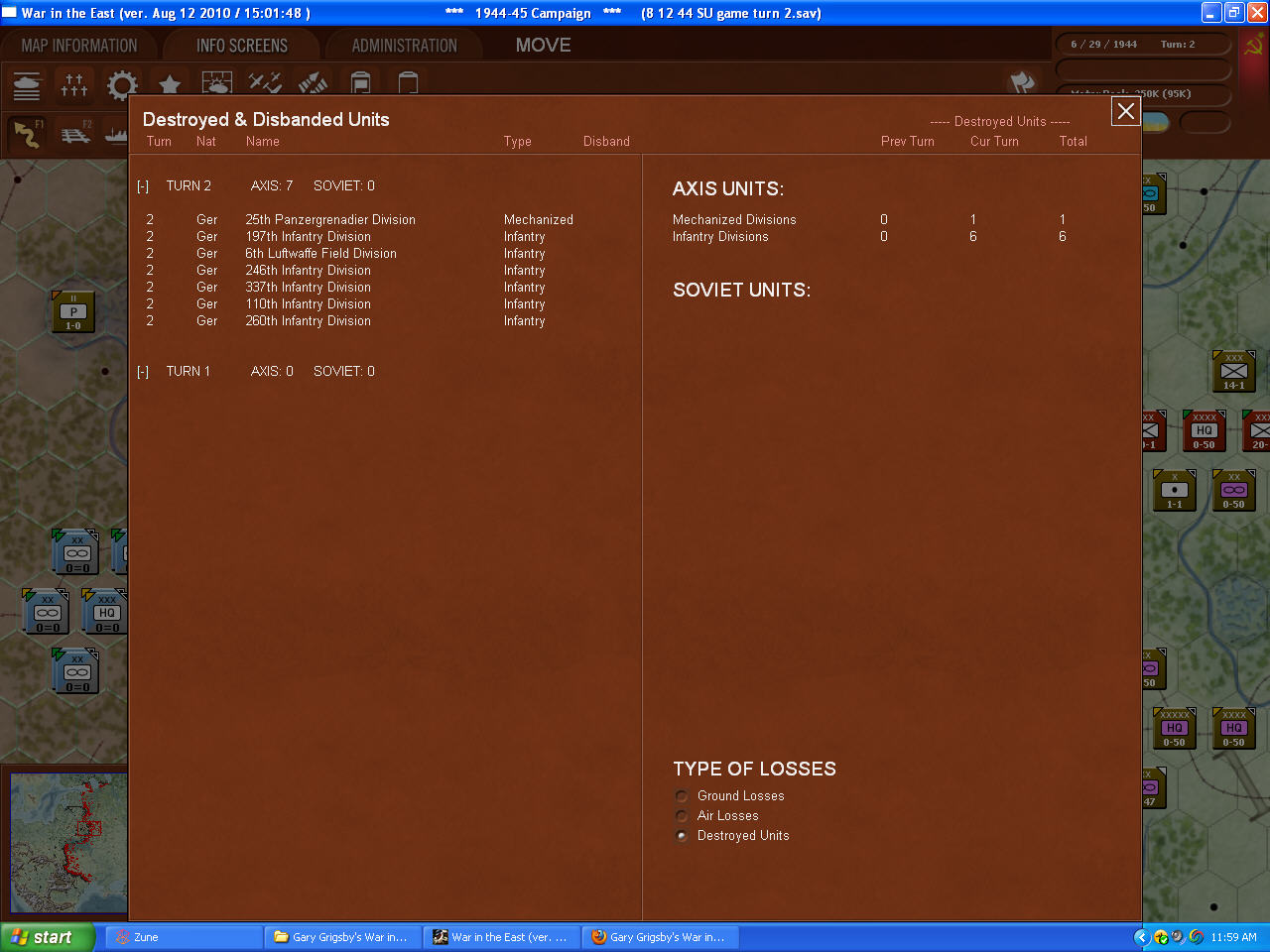
Task: Click the Type column header
Action: (x=518, y=142)
